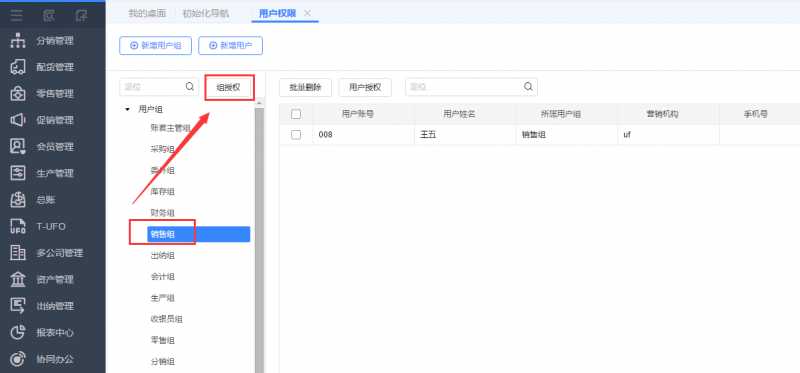Select 分销组 in tree

pos(163,362)
